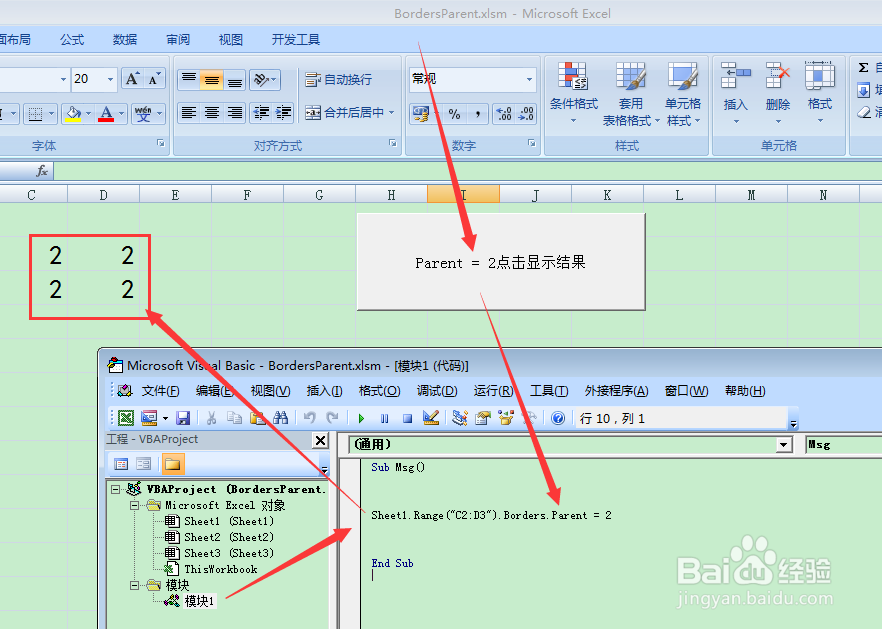Open the 公式 ribbon tab
Image resolution: width=882 pixels, height=629 pixels.
(x=72, y=40)
